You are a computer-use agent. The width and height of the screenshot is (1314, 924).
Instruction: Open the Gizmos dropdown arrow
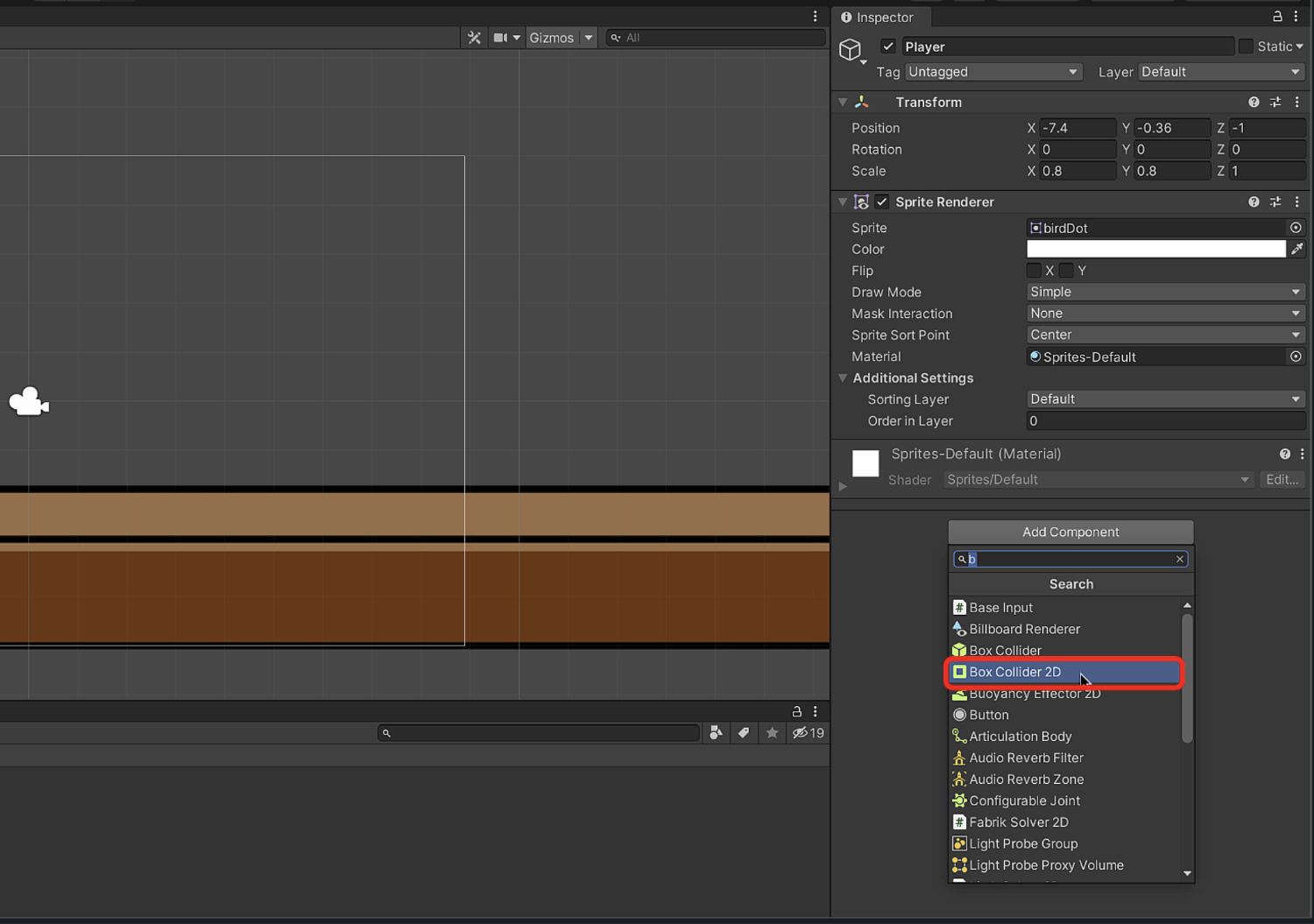tap(589, 38)
